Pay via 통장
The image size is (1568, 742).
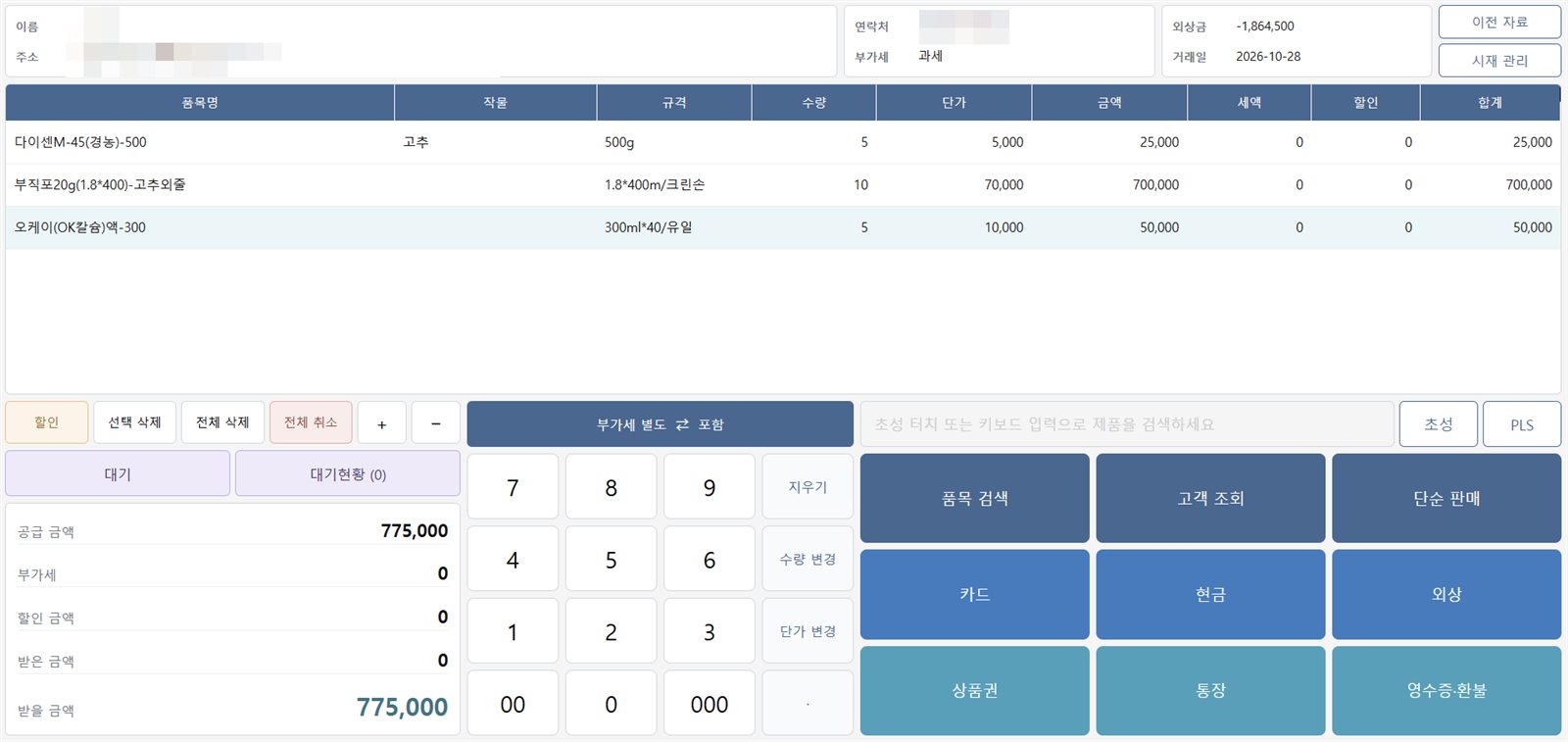(1210, 690)
